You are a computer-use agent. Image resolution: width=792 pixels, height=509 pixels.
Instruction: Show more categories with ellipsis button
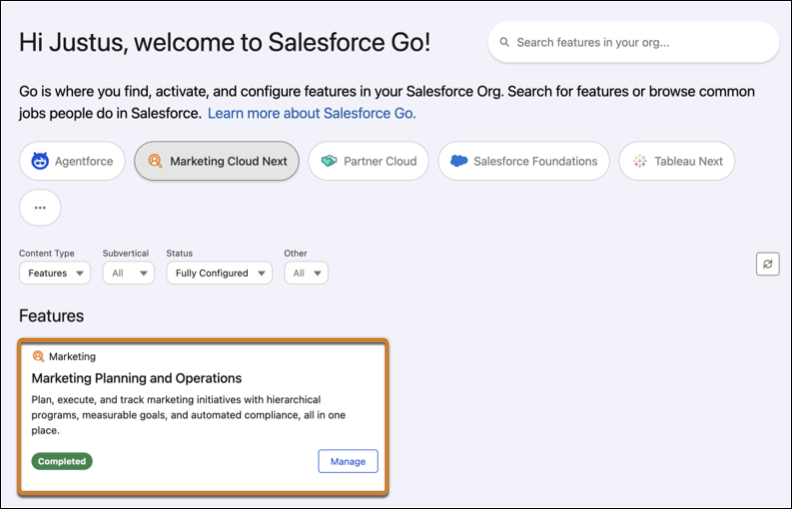click(40, 208)
